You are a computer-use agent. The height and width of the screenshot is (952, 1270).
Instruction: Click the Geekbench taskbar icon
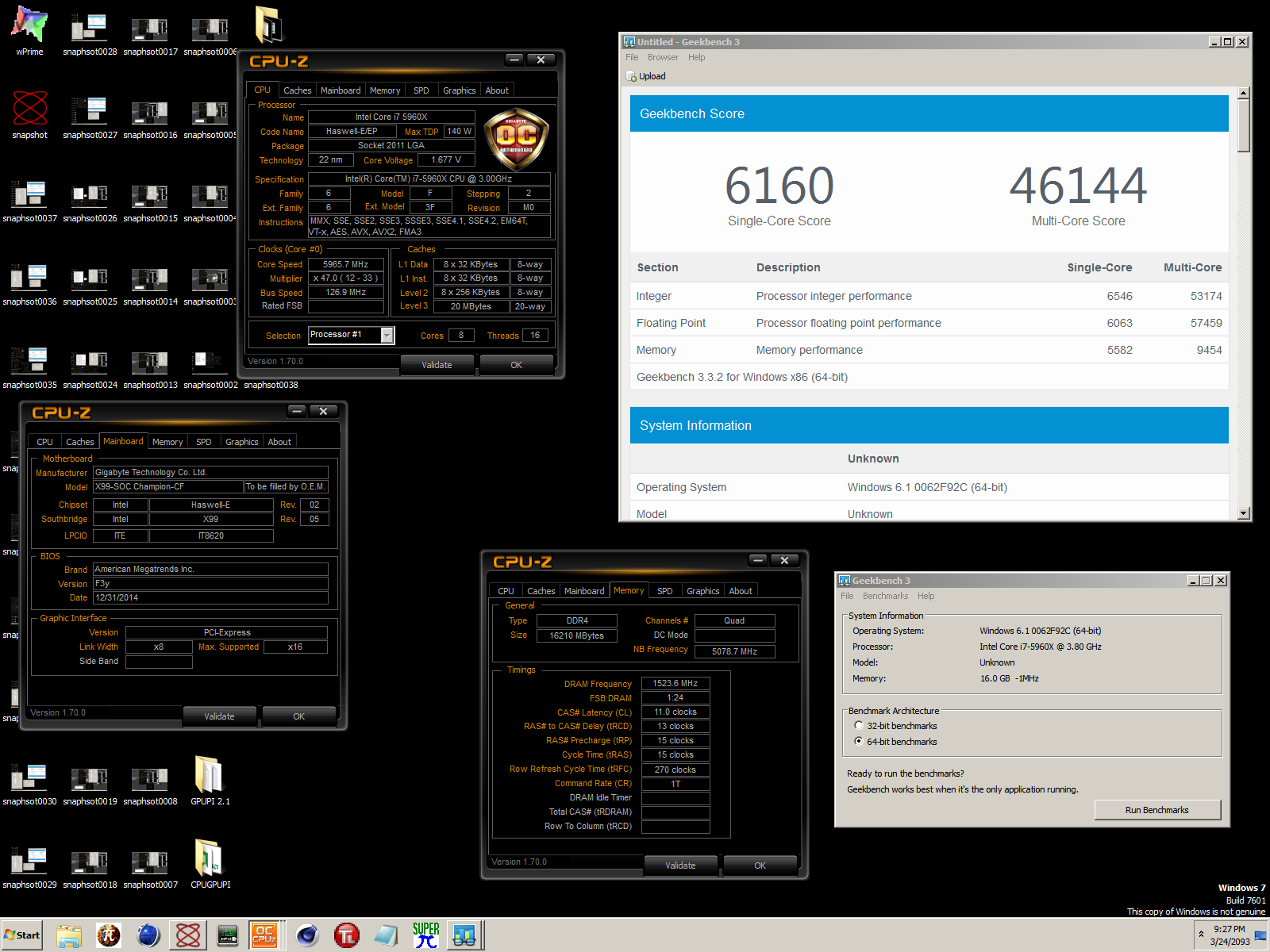[x=464, y=936]
